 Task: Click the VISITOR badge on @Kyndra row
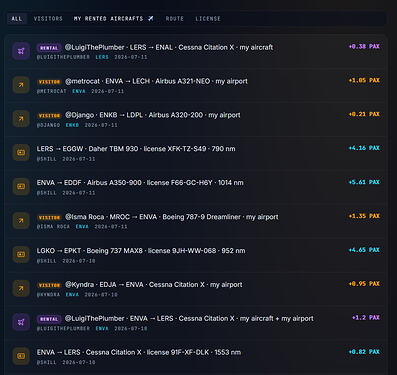(x=49, y=285)
